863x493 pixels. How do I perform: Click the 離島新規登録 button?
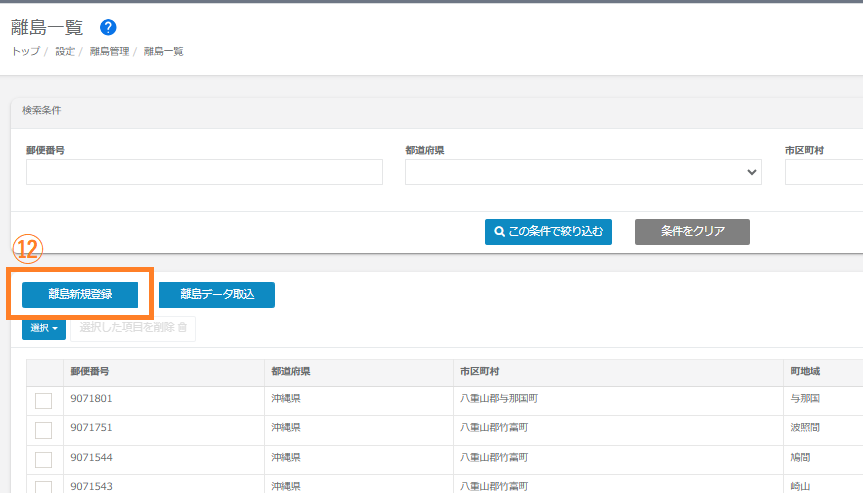pyautogui.click(x=80, y=294)
